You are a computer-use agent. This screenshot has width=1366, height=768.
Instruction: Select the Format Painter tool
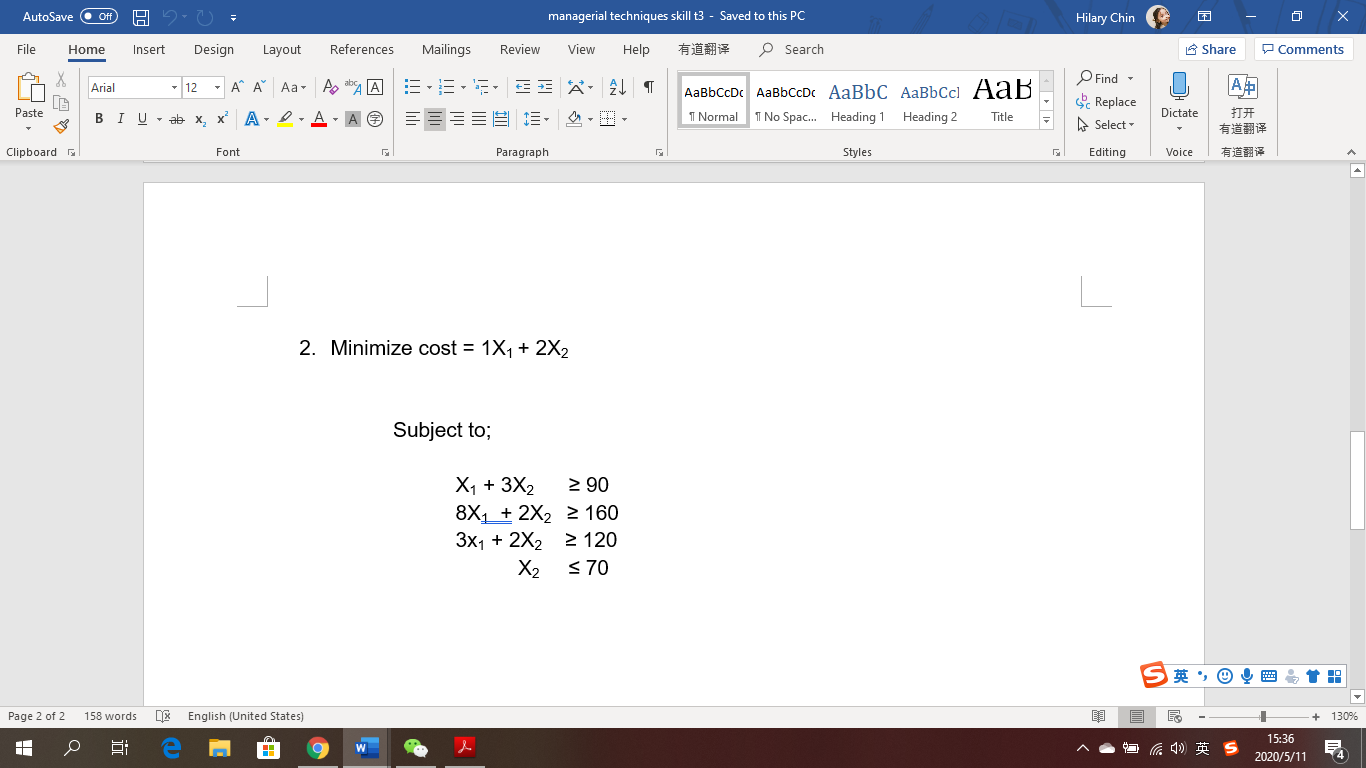pos(60,126)
